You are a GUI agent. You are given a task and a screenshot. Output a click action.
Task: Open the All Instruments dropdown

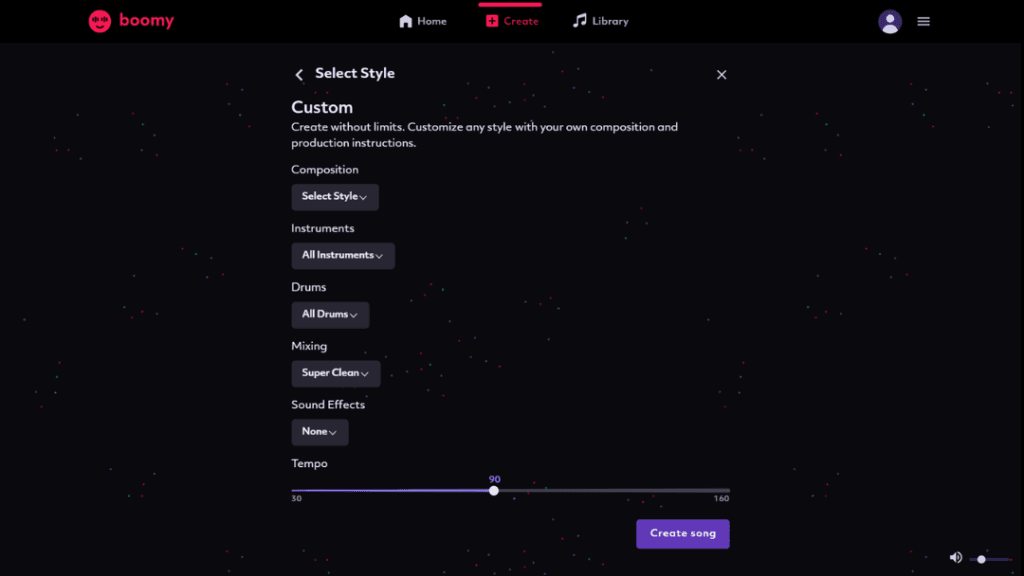[343, 255]
